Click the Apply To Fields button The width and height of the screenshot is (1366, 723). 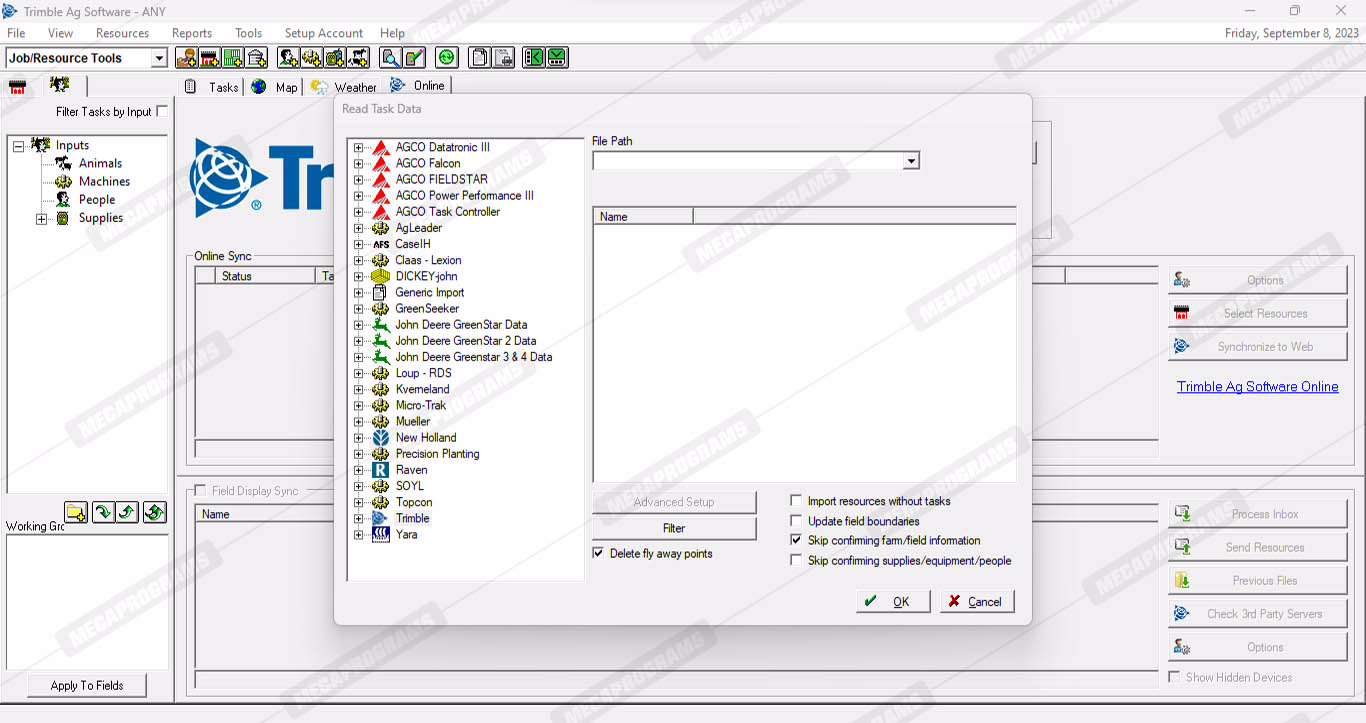[87, 685]
